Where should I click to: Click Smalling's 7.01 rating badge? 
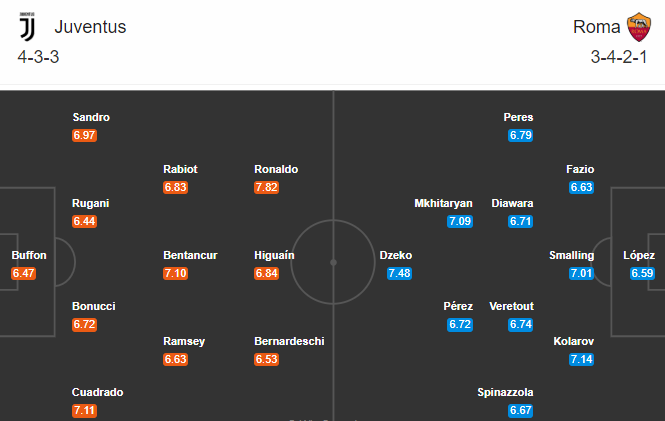pyautogui.click(x=581, y=273)
